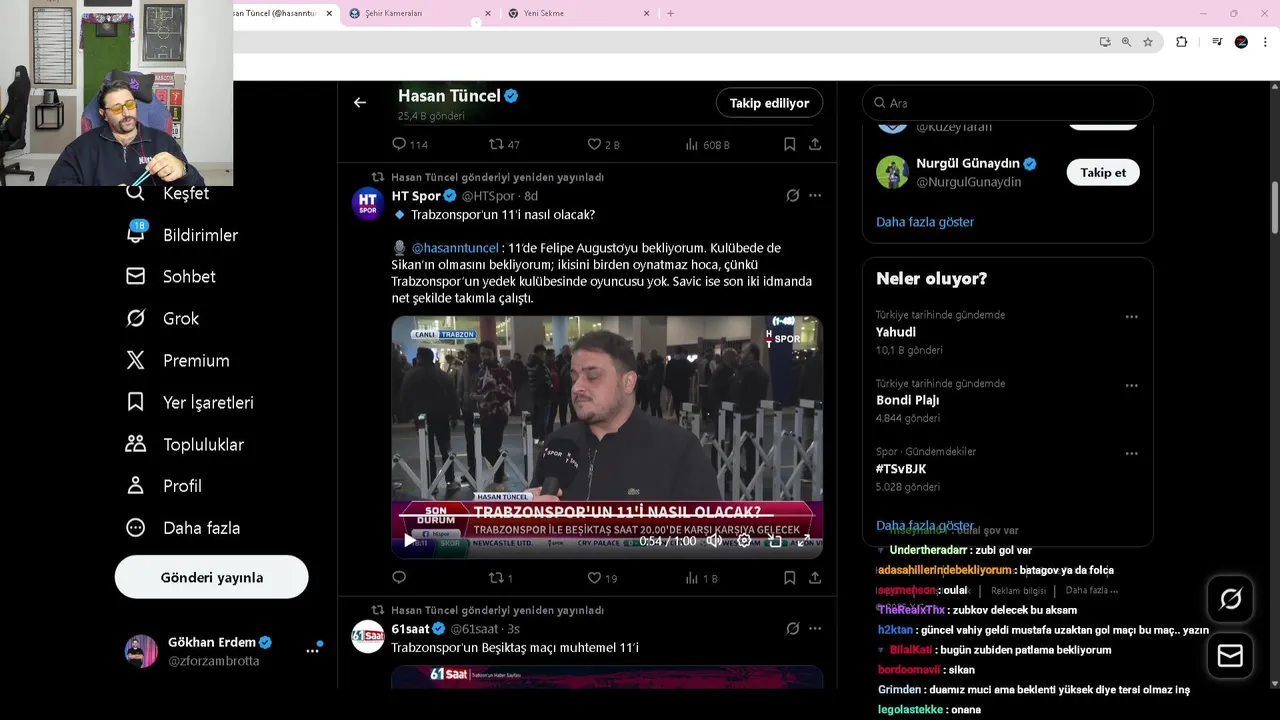Image resolution: width=1280 pixels, height=720 pixels.
Task: Open browser profile avatar
Action: (1241, 42)
